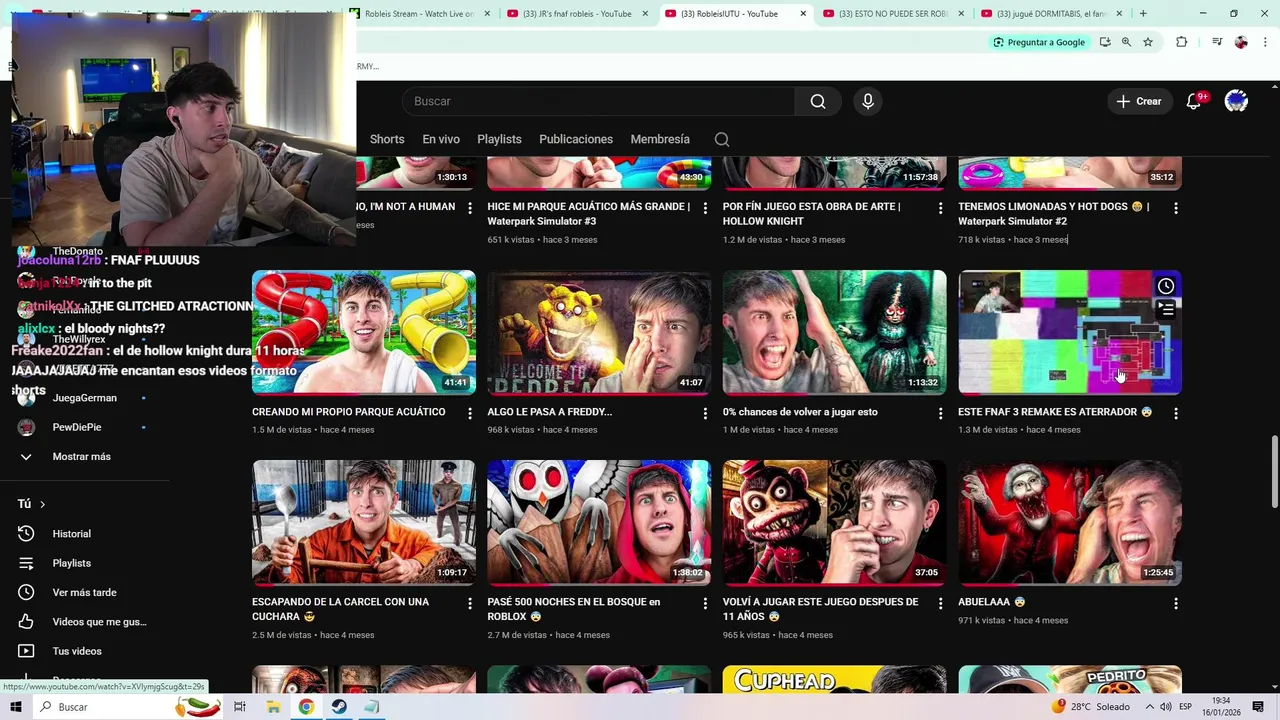Switch to Robleis Stream browser tab
This screenshot has width=1280, height=720.
pyautogui.click(x=420, y=13)
